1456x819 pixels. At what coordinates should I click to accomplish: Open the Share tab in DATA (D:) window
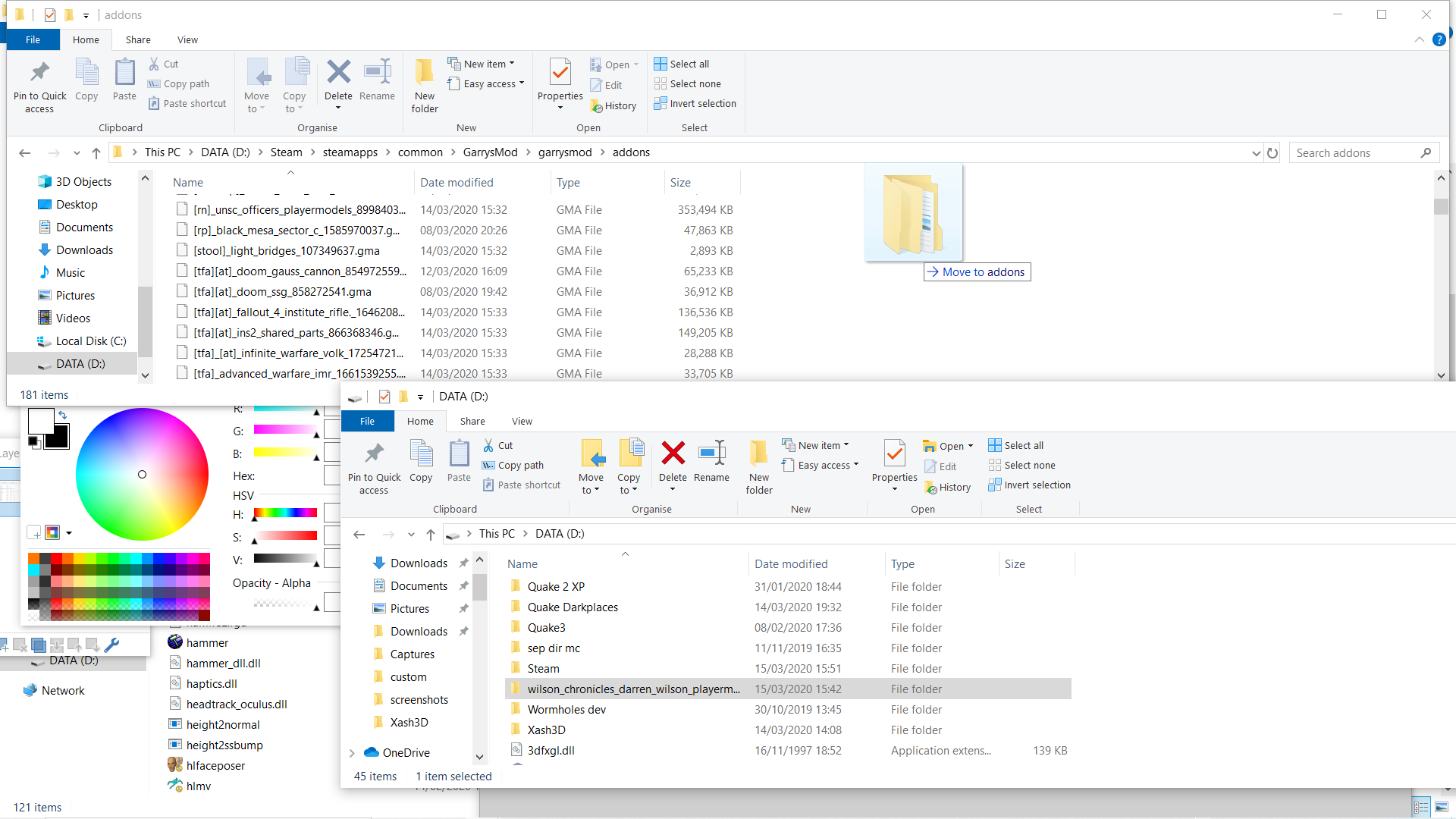tap(472, 422)
